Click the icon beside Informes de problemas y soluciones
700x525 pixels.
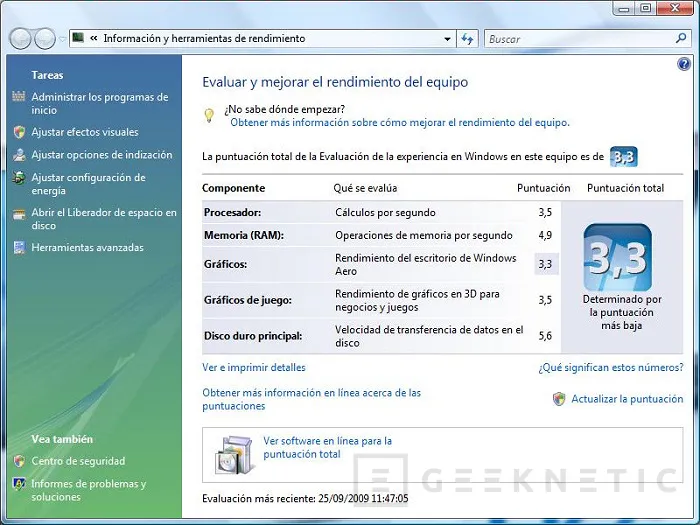[19, 484]
